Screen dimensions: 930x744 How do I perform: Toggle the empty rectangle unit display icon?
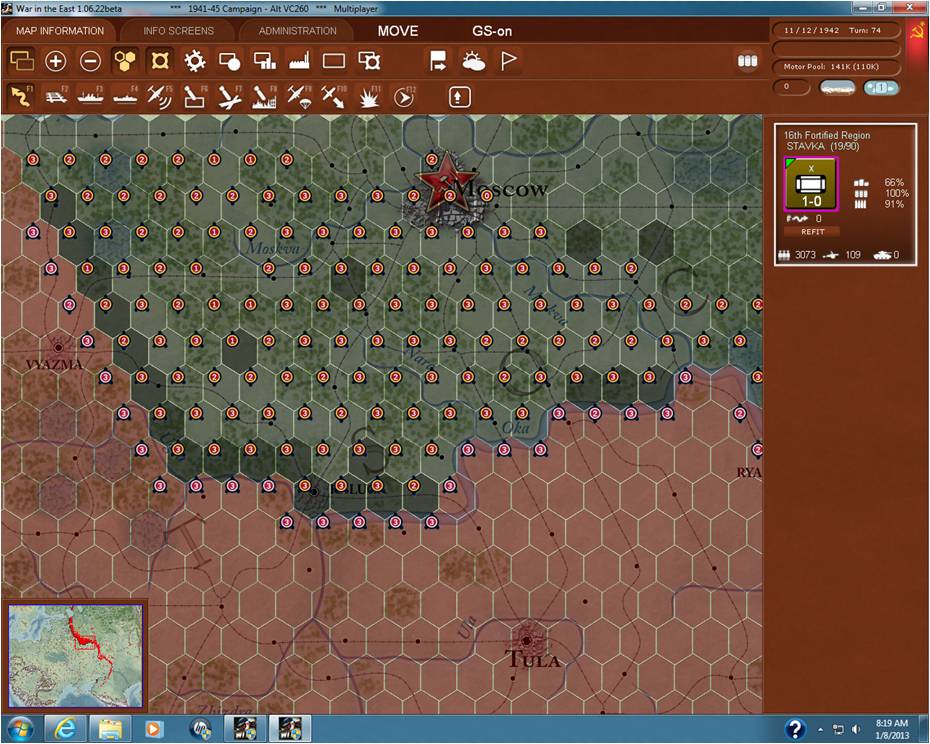pos(334,61)
